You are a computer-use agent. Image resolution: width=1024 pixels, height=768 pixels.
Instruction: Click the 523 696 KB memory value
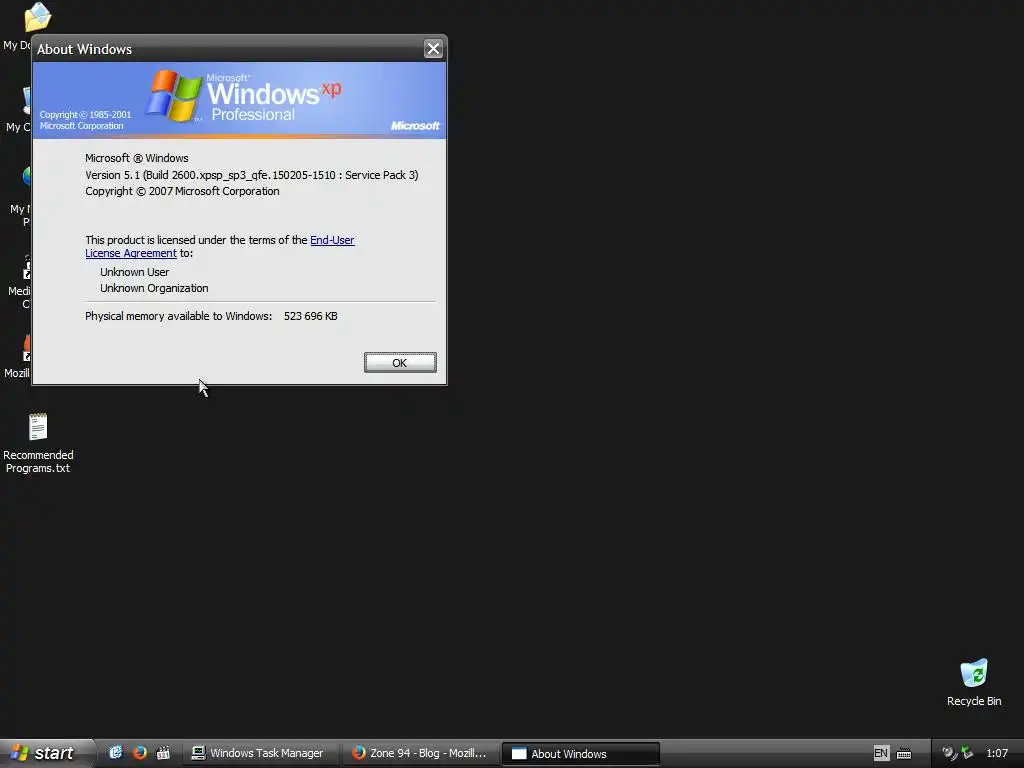tap(311, 316)
